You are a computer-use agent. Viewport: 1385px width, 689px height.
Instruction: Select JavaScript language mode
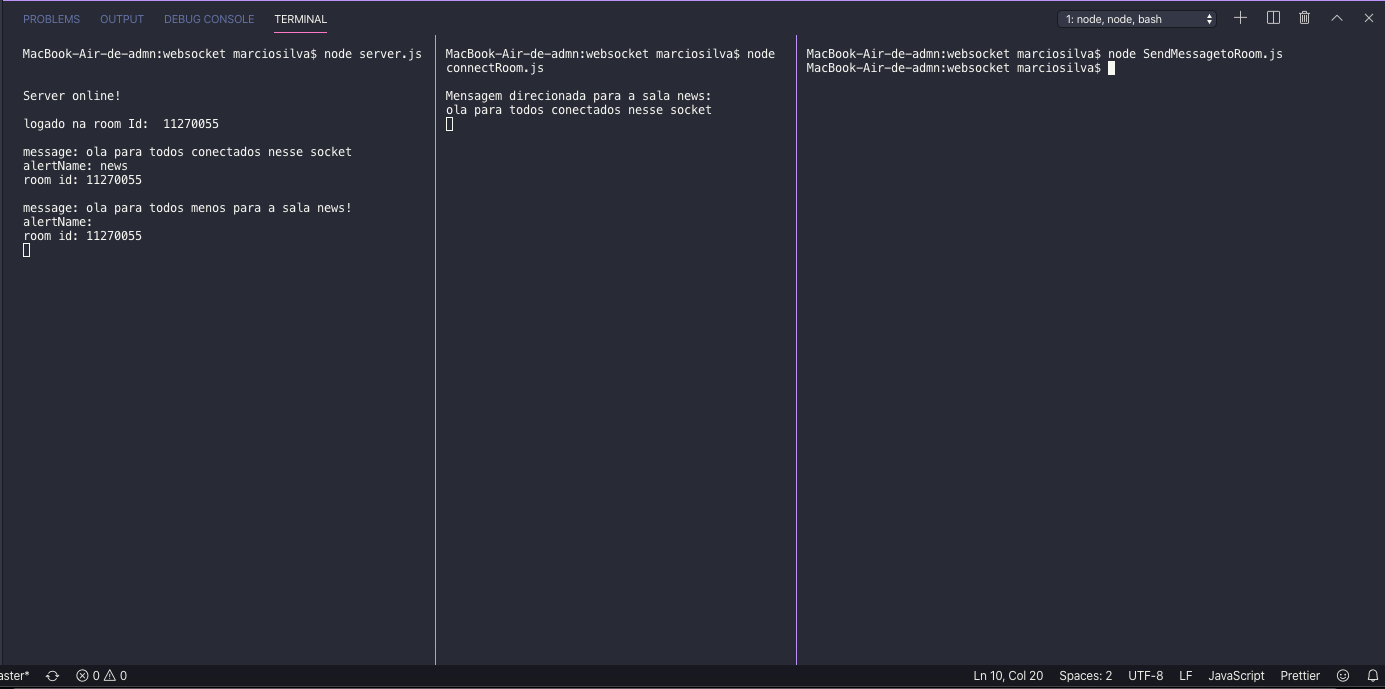coord(1236,676)
